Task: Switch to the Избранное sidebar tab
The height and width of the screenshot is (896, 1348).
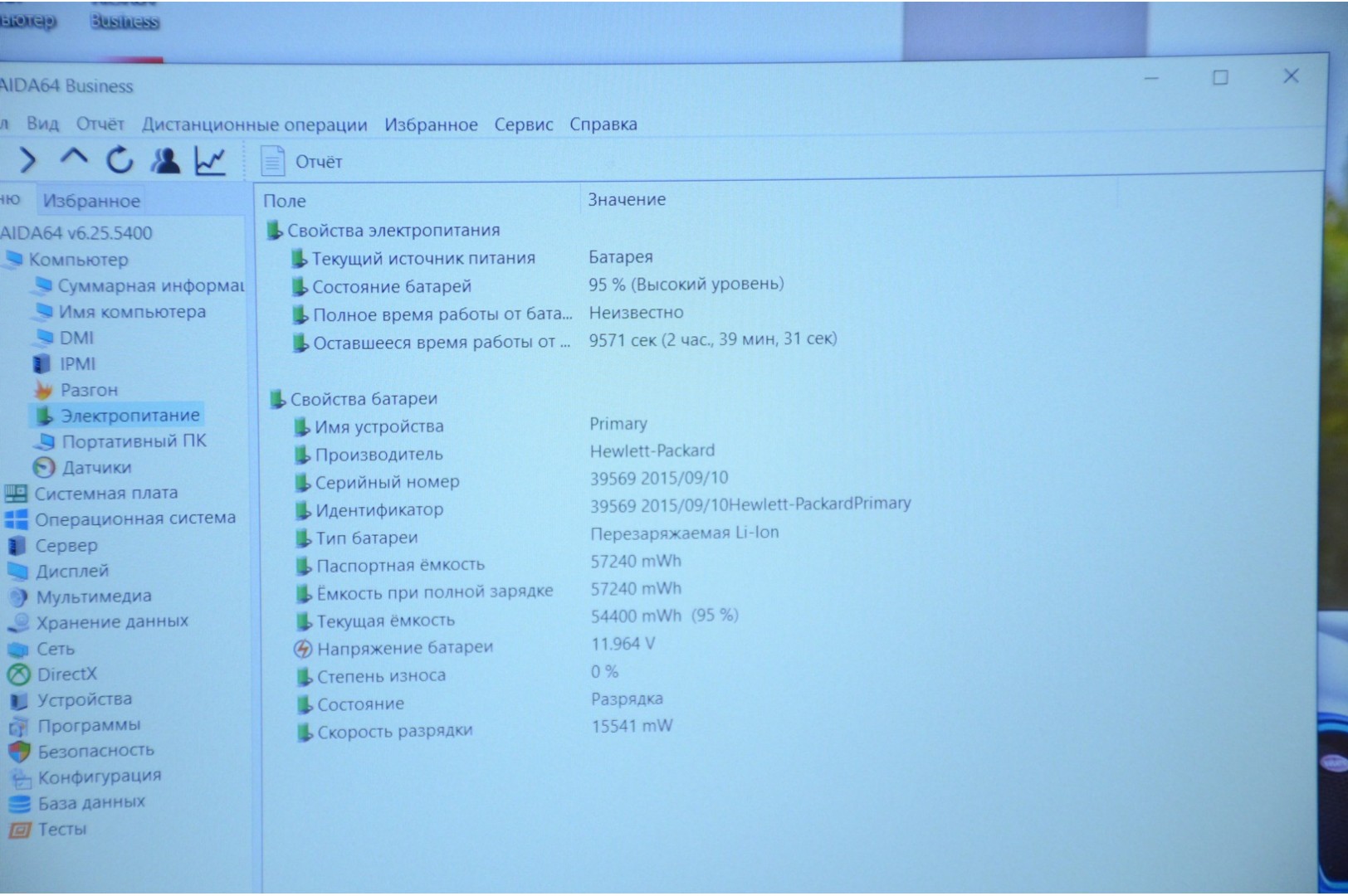Action: click(91, 201)
